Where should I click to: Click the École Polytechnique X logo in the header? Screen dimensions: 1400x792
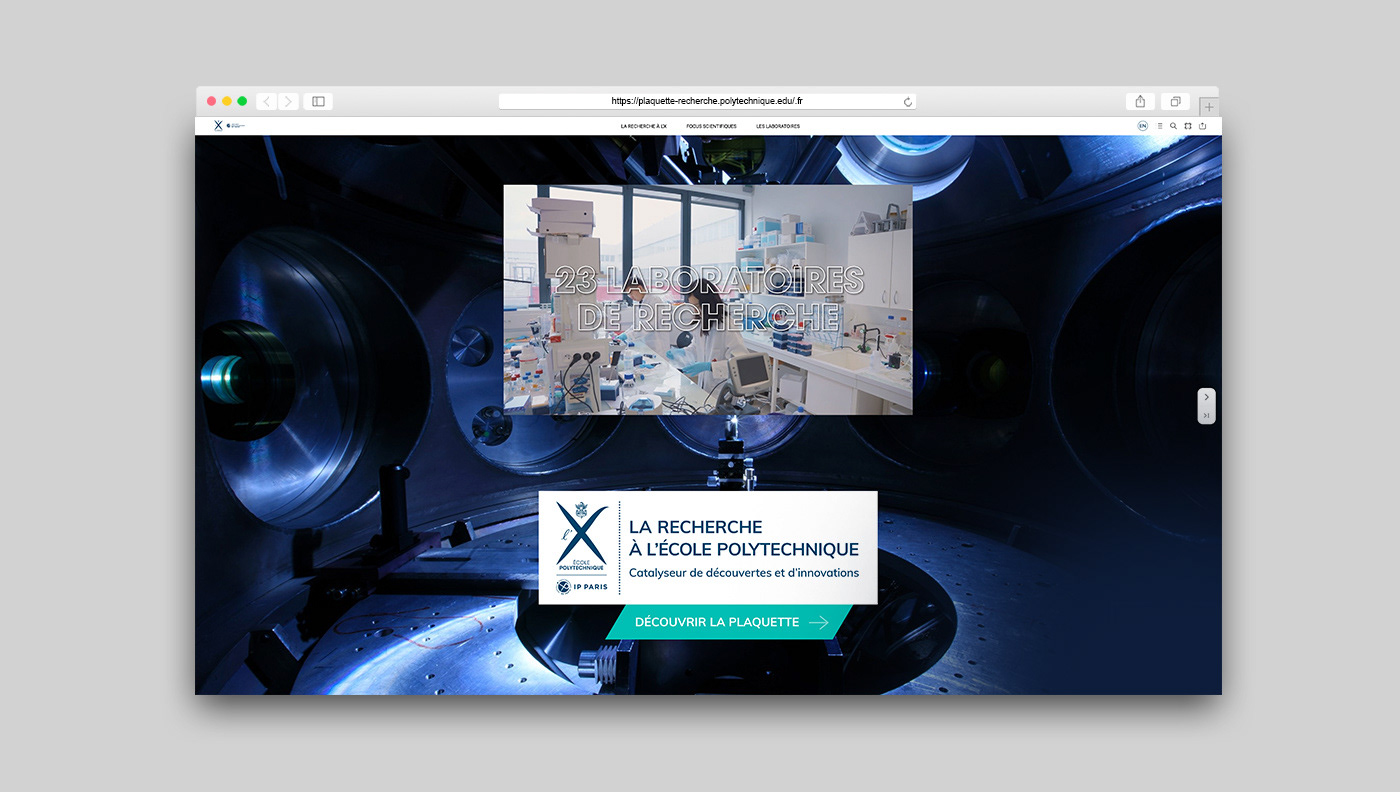click(218, 126)
